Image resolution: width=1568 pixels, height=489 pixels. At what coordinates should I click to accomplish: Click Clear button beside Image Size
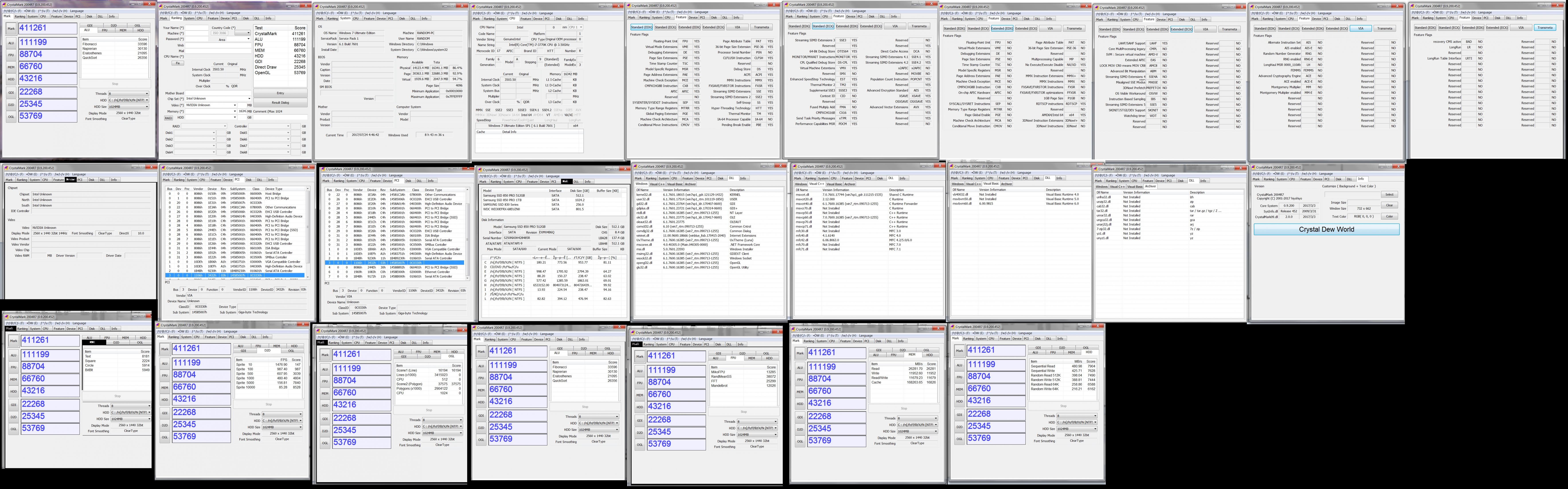coord(1389,205)
